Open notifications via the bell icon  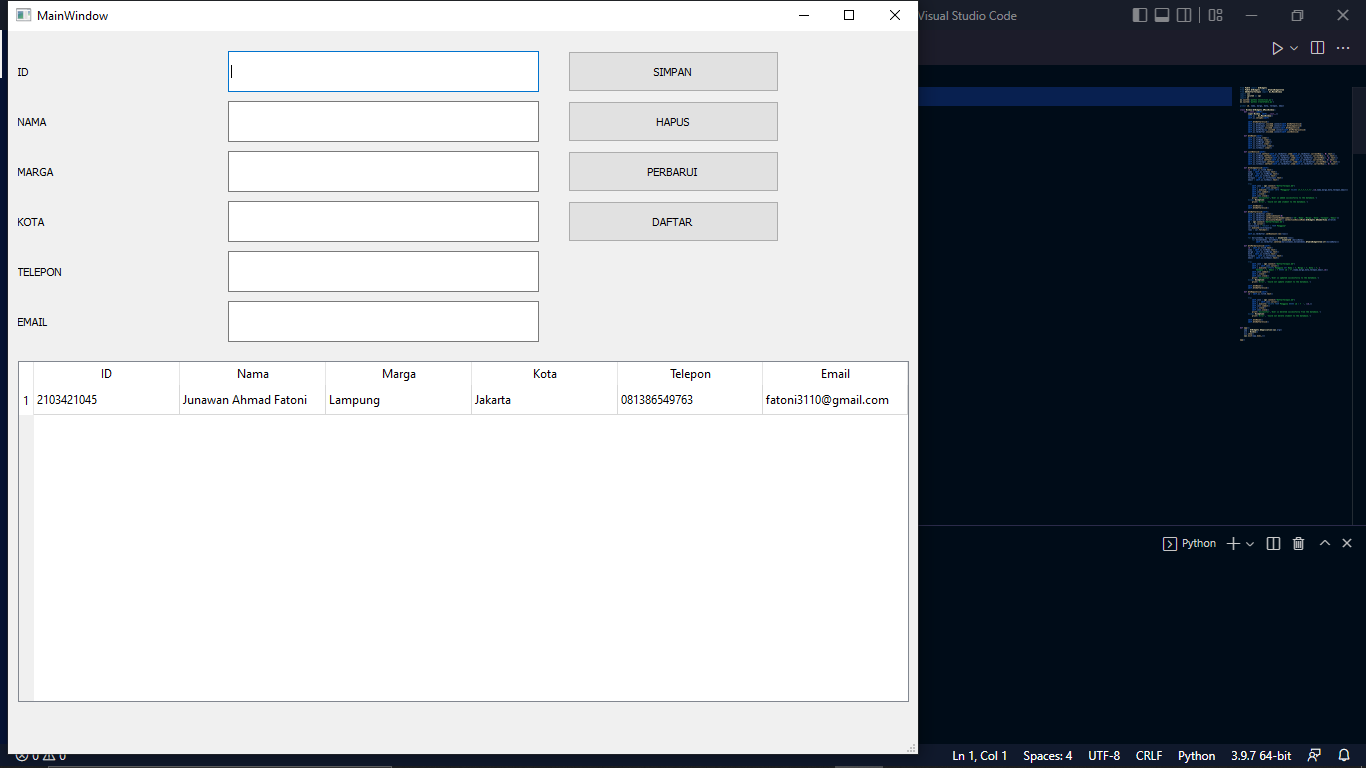click(1343, 755)
